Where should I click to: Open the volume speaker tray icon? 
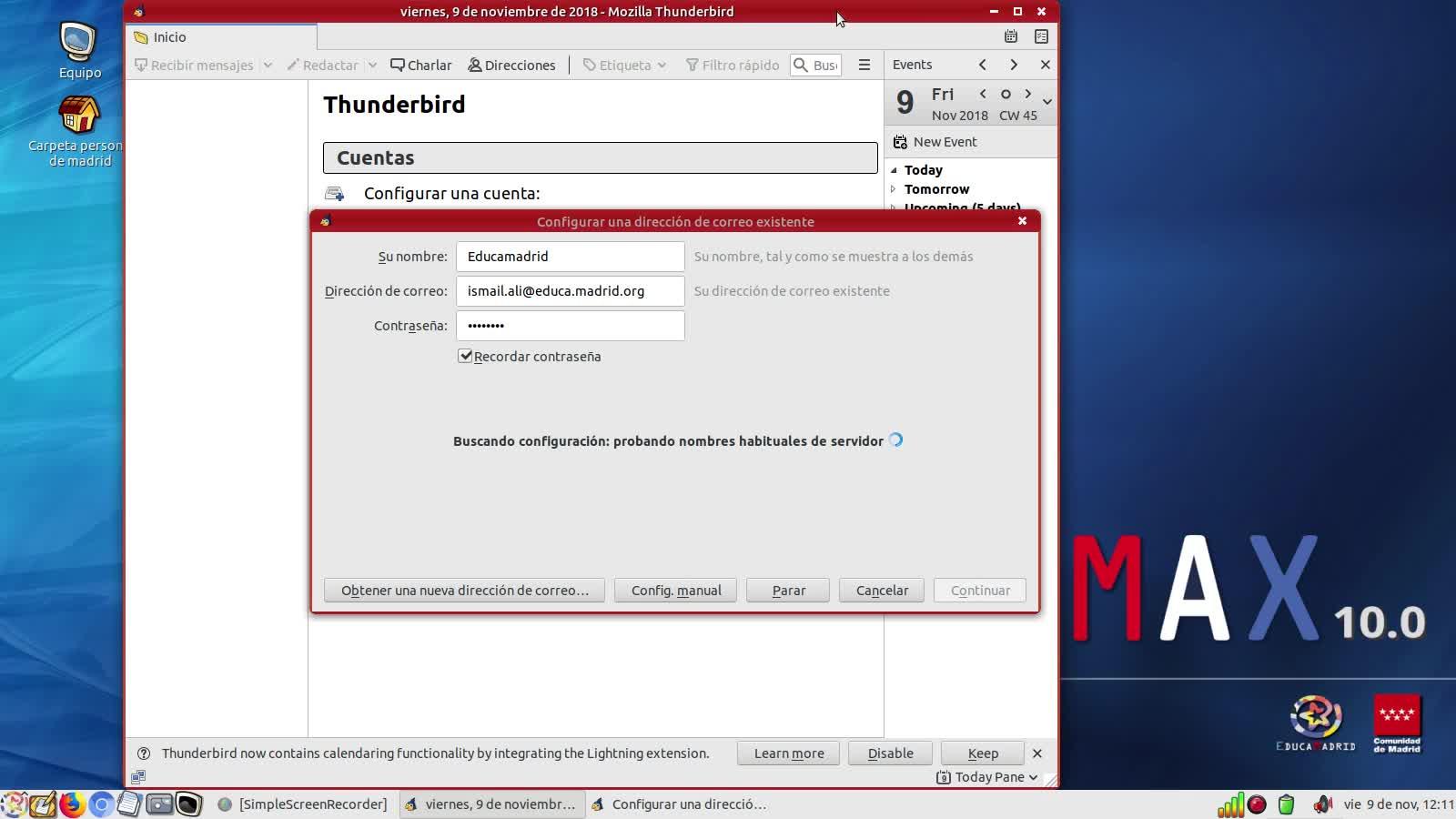pos(1322,804)
